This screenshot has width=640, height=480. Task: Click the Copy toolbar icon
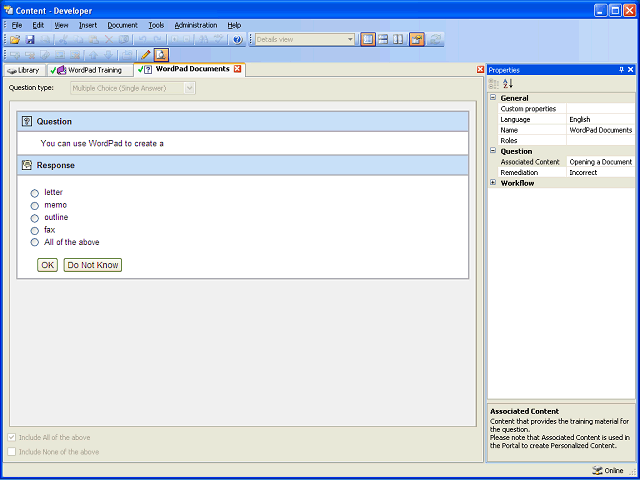click(x=78, y=40)
